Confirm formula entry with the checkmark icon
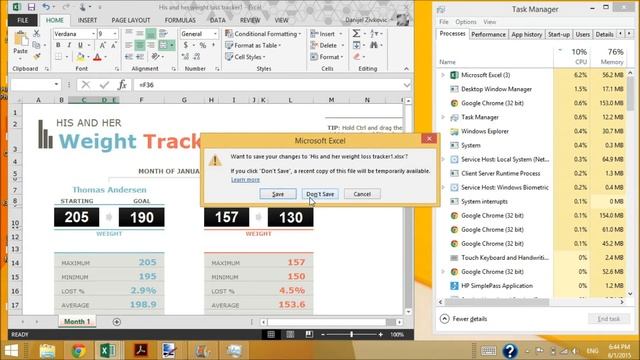The height and width of the screenshot is (360, 640). 104,84
